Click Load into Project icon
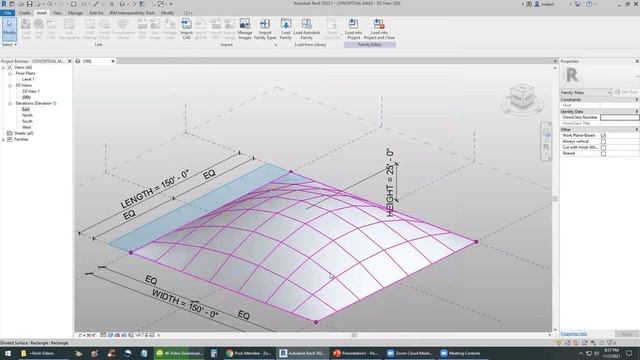This screenshot has height=360, width=640. [x=353, y=29]
